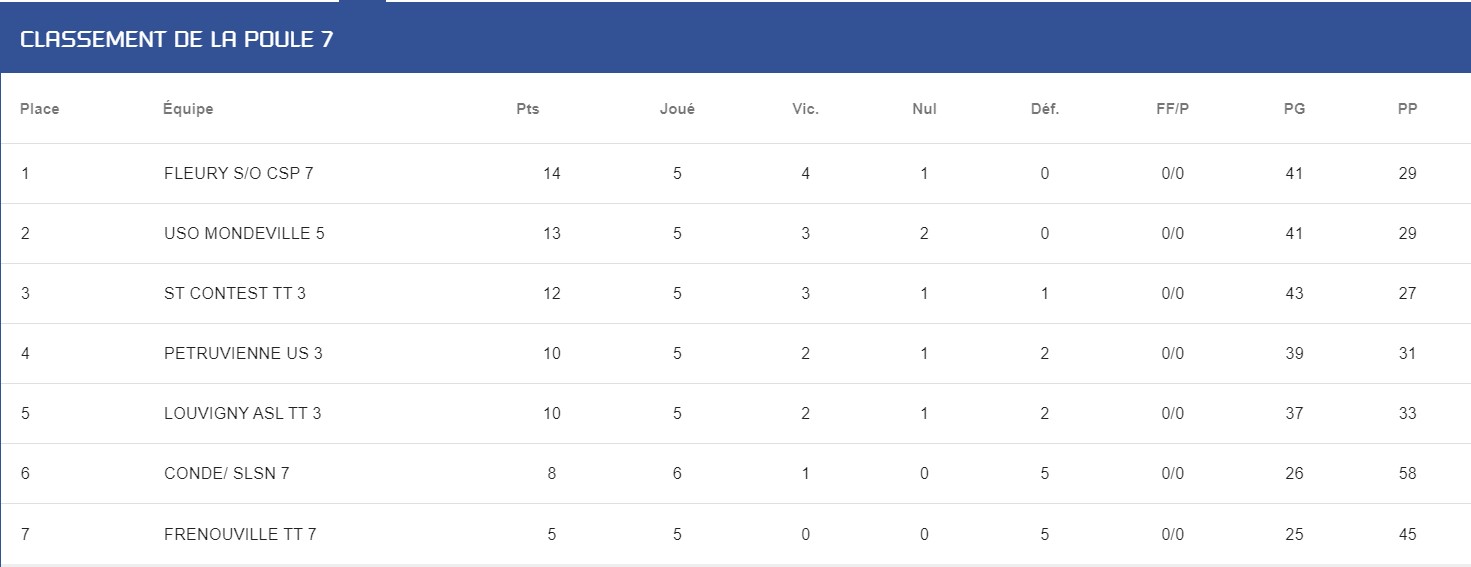The width and height of the screenshot is (1471, 567).
Task: Select the LOUVIGNY ASL TT 3 row
Action: 735,413
